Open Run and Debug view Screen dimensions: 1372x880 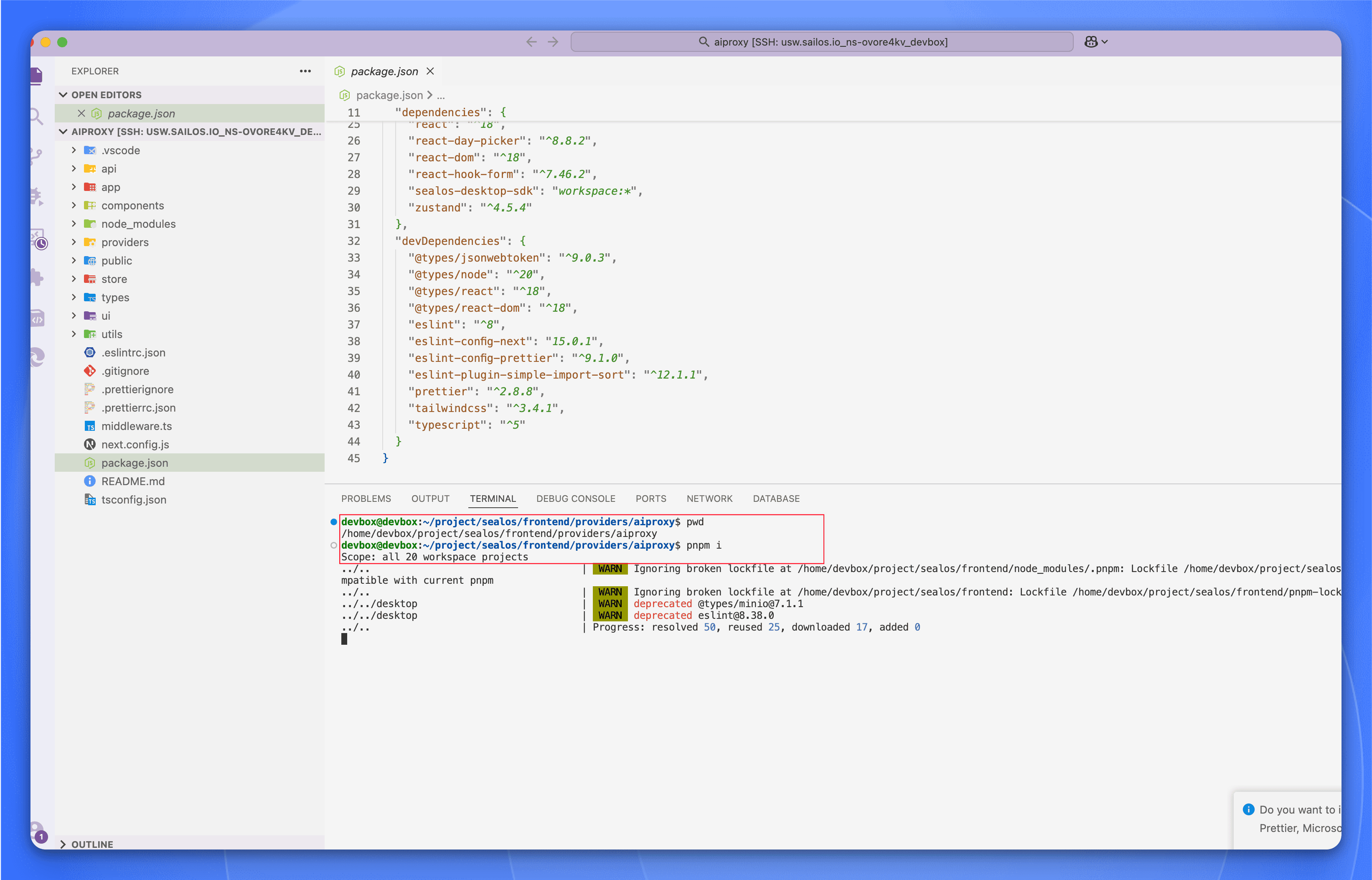(x=36, y=196)
